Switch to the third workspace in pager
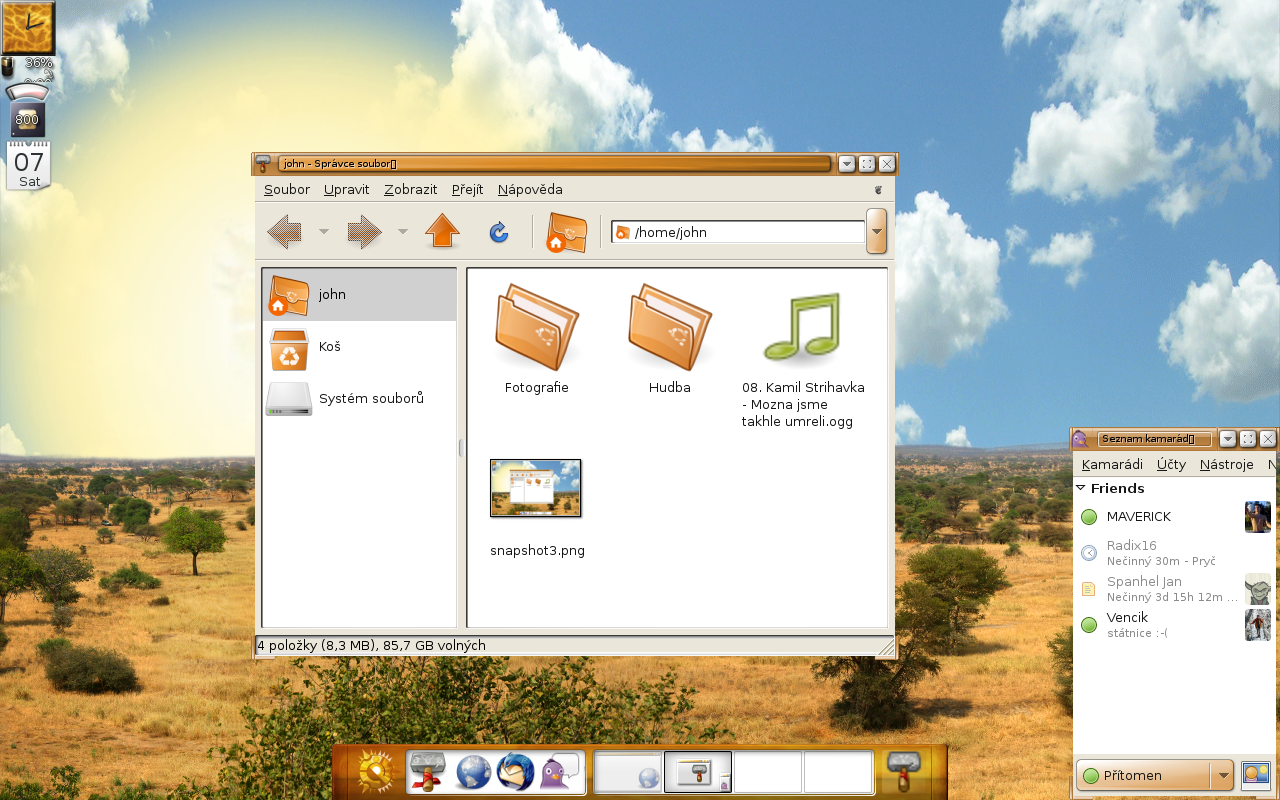1280x800 pixels. [x=768, y=773]
